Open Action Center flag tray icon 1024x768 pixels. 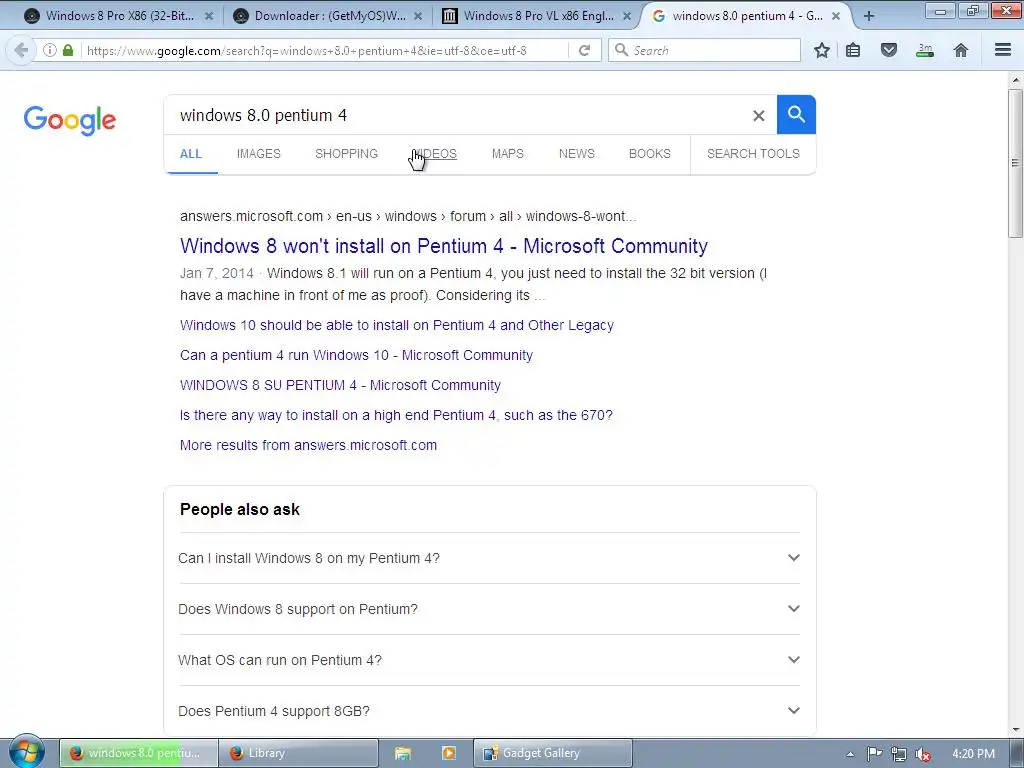coord(874,754)
